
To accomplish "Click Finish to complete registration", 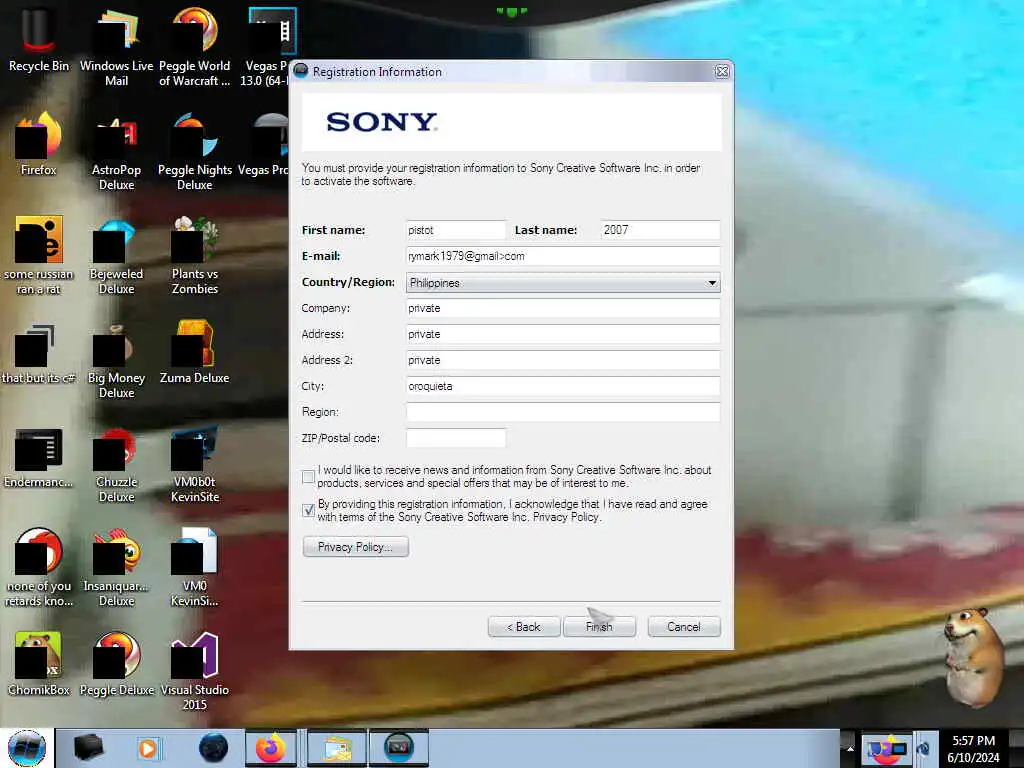I will tap(600, 627).
